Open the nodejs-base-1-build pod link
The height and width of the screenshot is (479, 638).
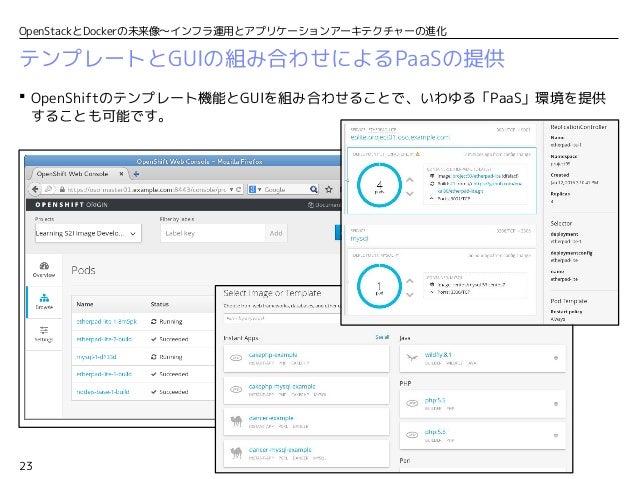[103, 392]
